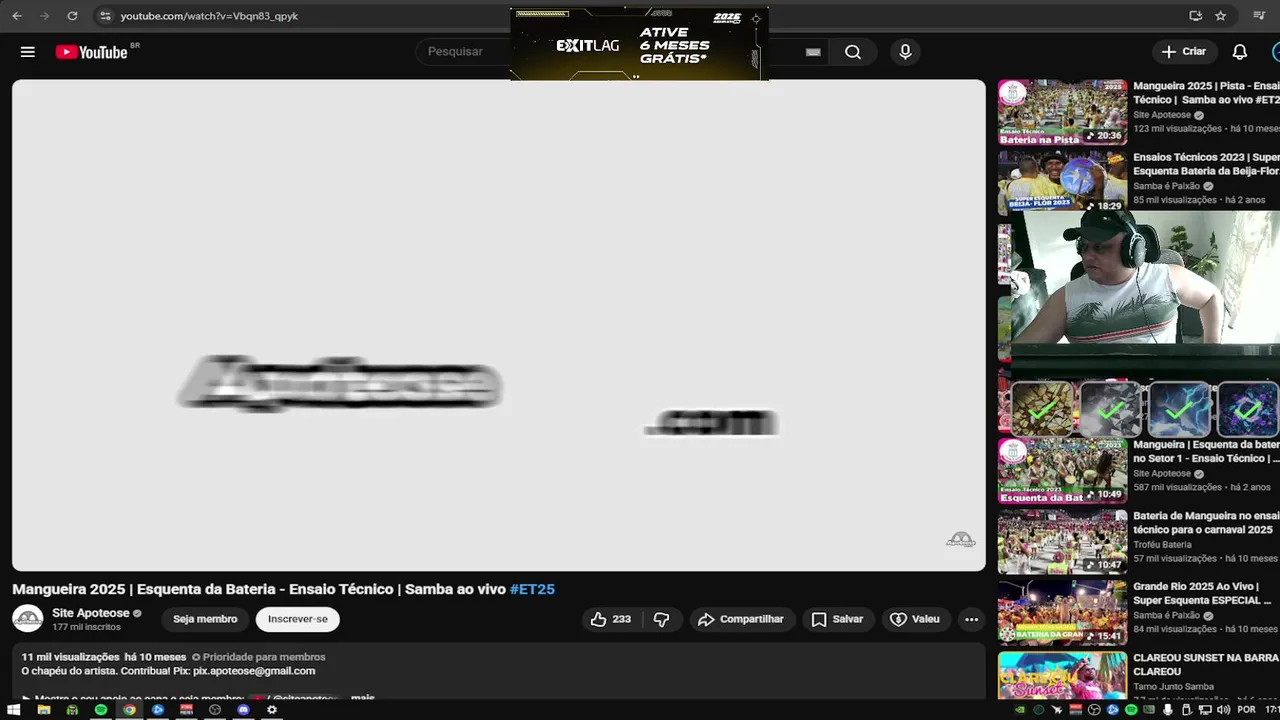
Task: Save the video with Salvar
Action: pyautogui.click(x=838, y=619)
